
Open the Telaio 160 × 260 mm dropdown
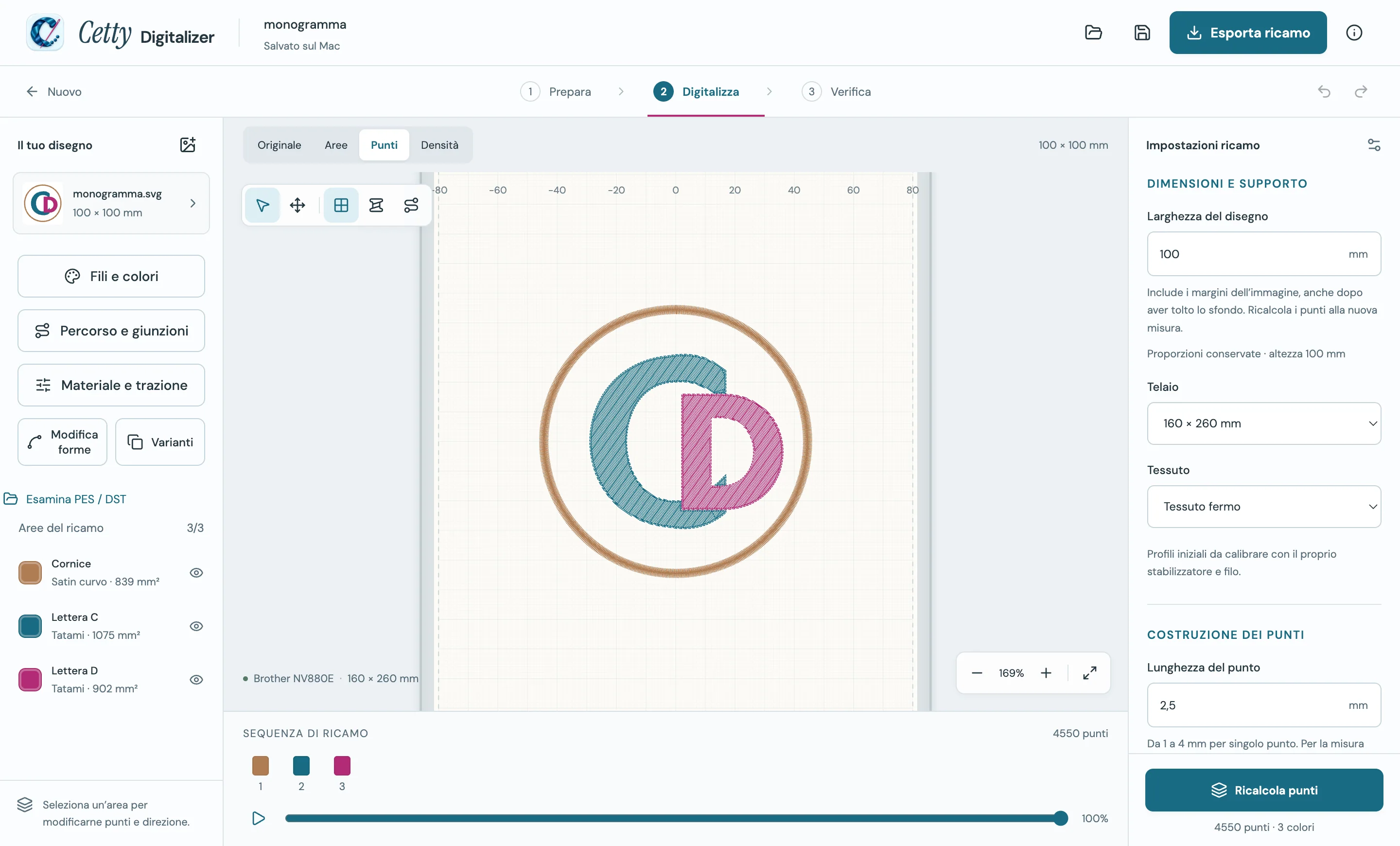click(x=1263, y=423)
